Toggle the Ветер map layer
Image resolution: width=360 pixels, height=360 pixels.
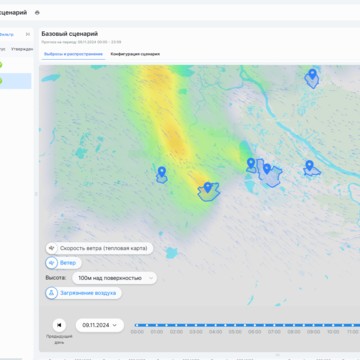(x=63, y=263)
